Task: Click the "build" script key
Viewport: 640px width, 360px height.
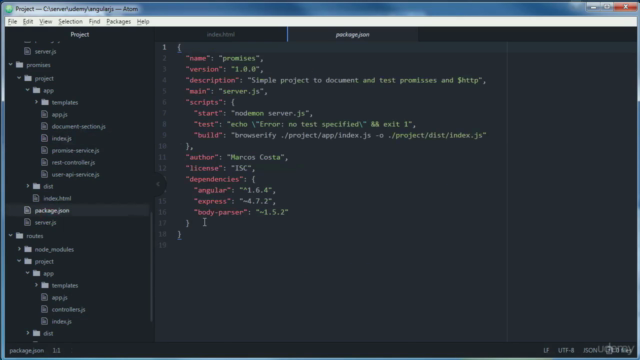Action: (208, 135)
